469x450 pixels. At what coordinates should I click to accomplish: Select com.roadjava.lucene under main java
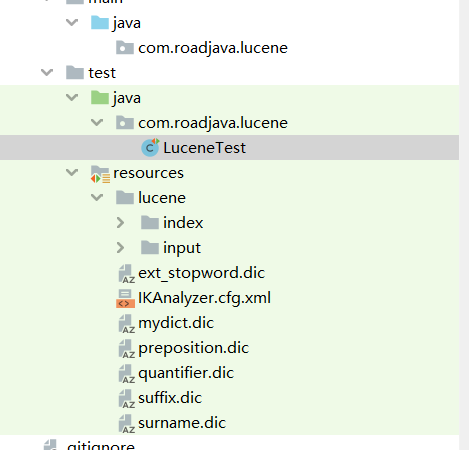click(213, 48)
